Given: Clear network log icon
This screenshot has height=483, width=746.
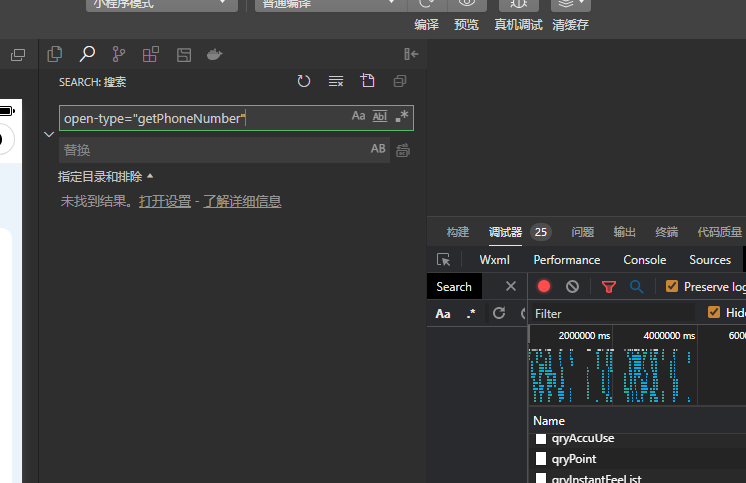Looking at the screenshot, I should pos(572,286).
